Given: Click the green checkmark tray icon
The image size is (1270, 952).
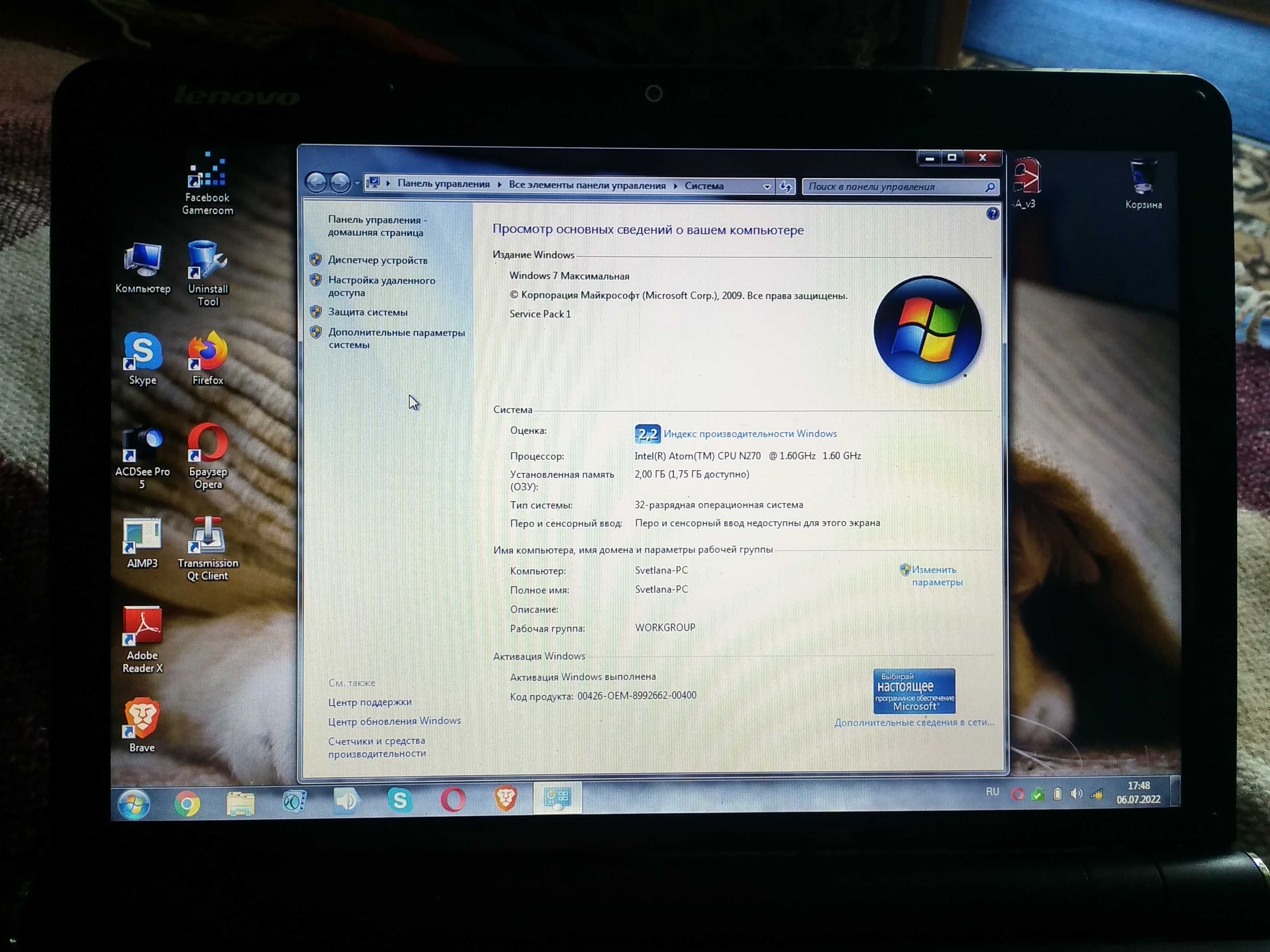Looking at the screenshot, I should [x=1037, y=794].
